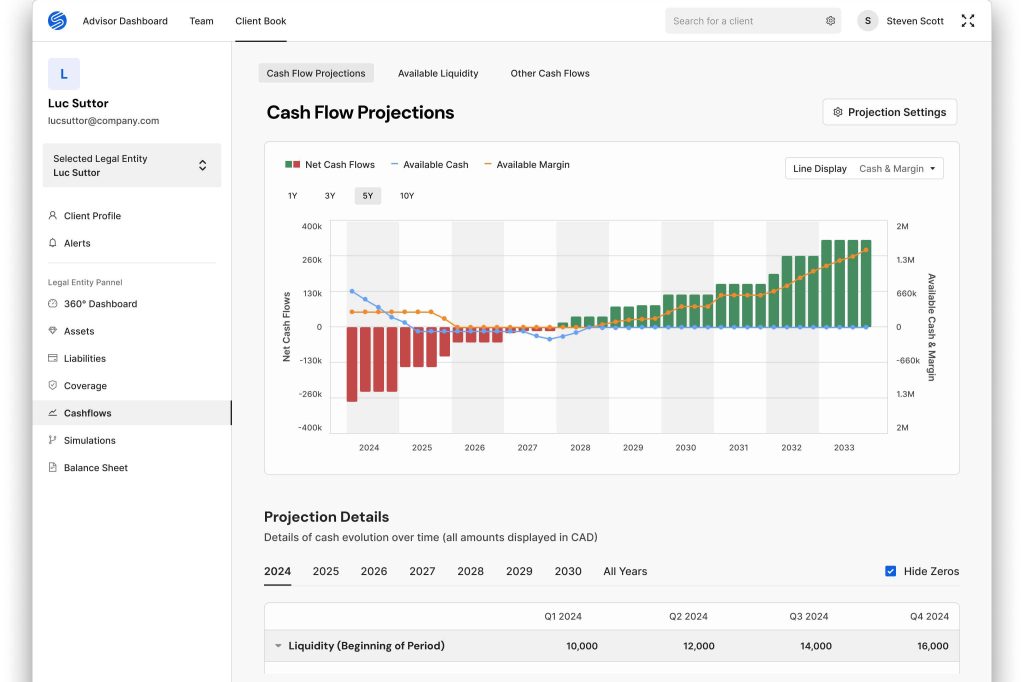Open Projection Settings
The image size is (1024, 682).
(x=889, y=112)
